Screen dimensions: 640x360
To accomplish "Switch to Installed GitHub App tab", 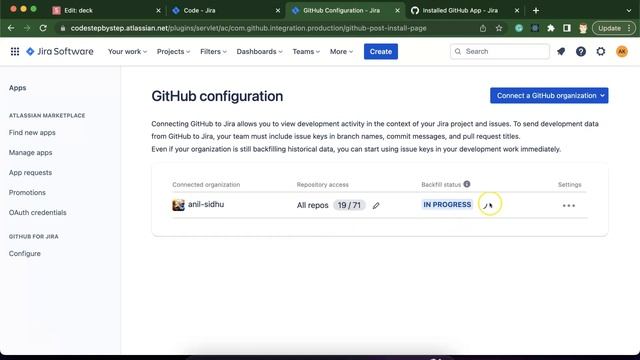I will pyautogui.click(x=465, y=11).
